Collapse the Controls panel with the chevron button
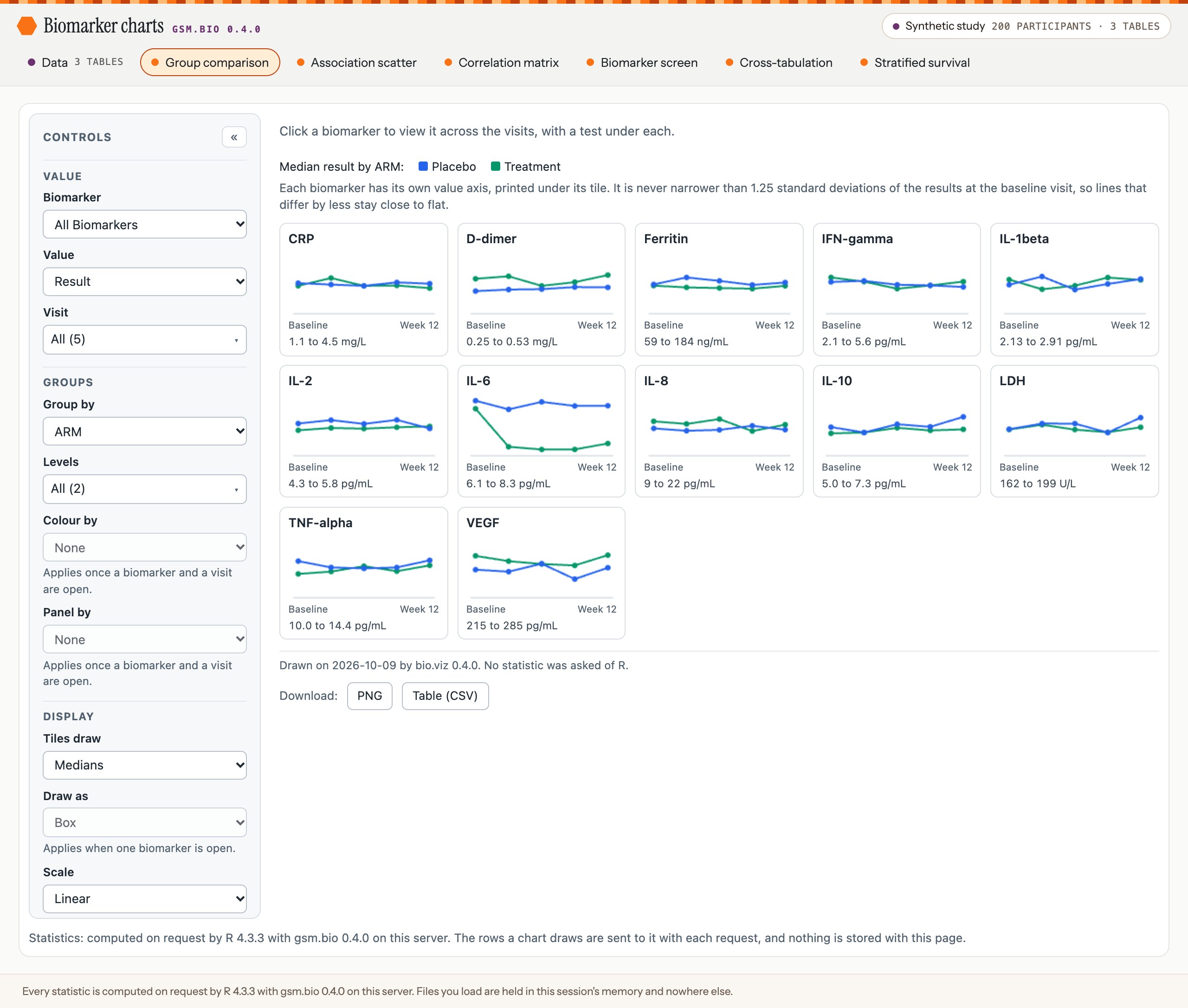 click(234, 137)
